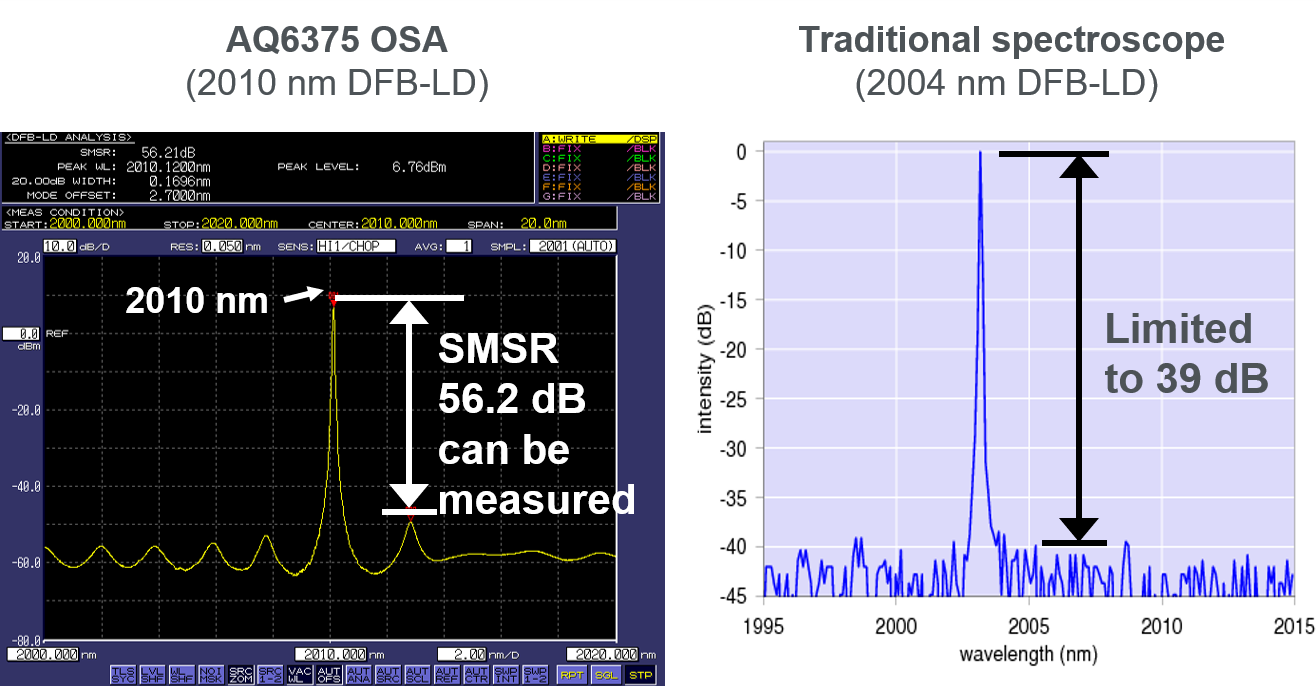Click the <DFB-LD ANALYSIS> header
The height and width of the screenshot is (686, 1316).
(x=69, y=137)
